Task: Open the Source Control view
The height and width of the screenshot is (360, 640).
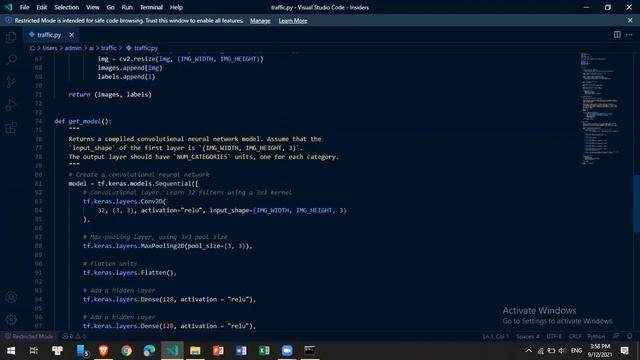Action: click(x=11, y=82)
